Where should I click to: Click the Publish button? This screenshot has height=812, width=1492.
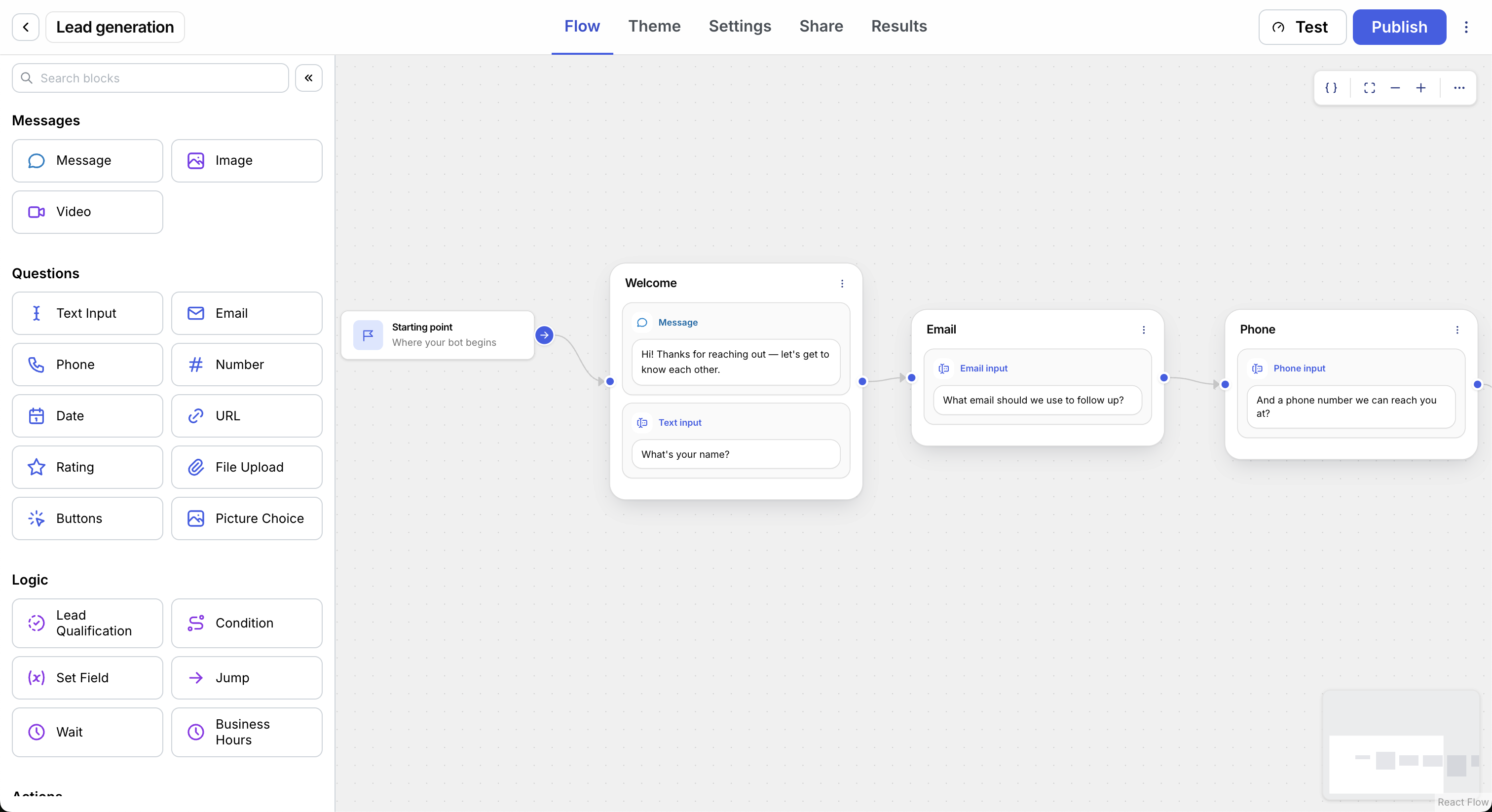1399,27
